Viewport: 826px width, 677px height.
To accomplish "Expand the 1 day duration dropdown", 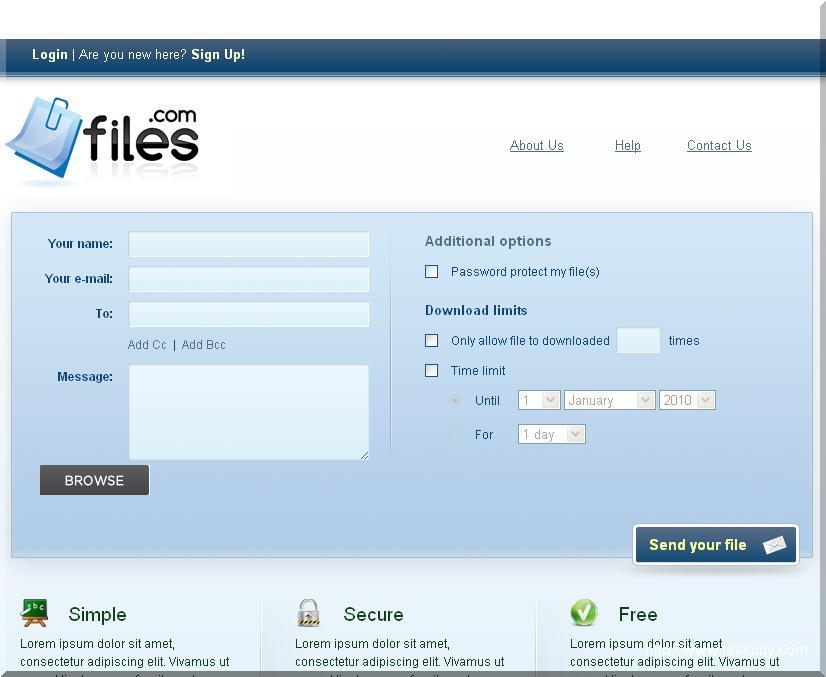I will pos(551,434).
